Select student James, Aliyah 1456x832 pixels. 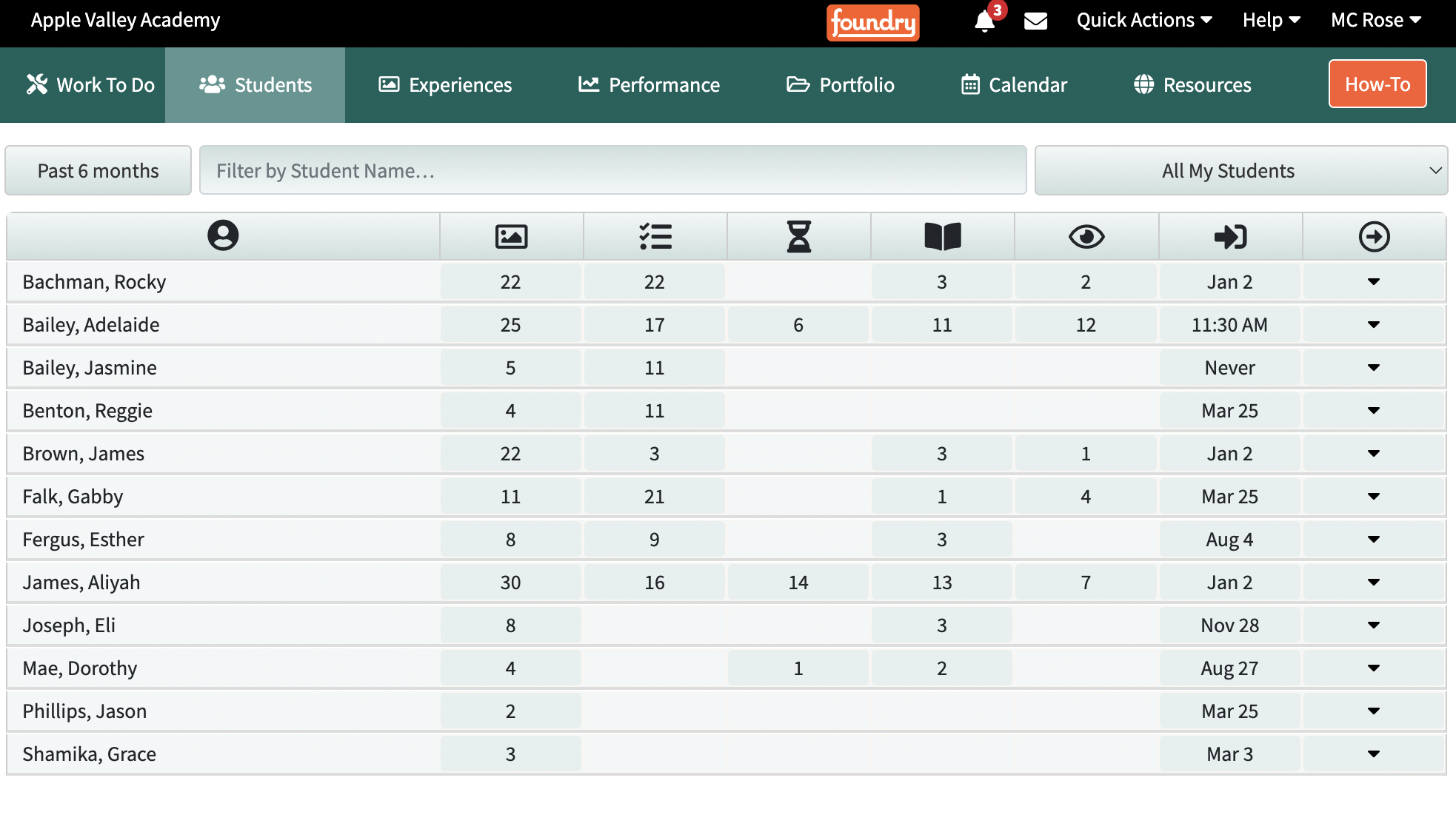[81, 583]
